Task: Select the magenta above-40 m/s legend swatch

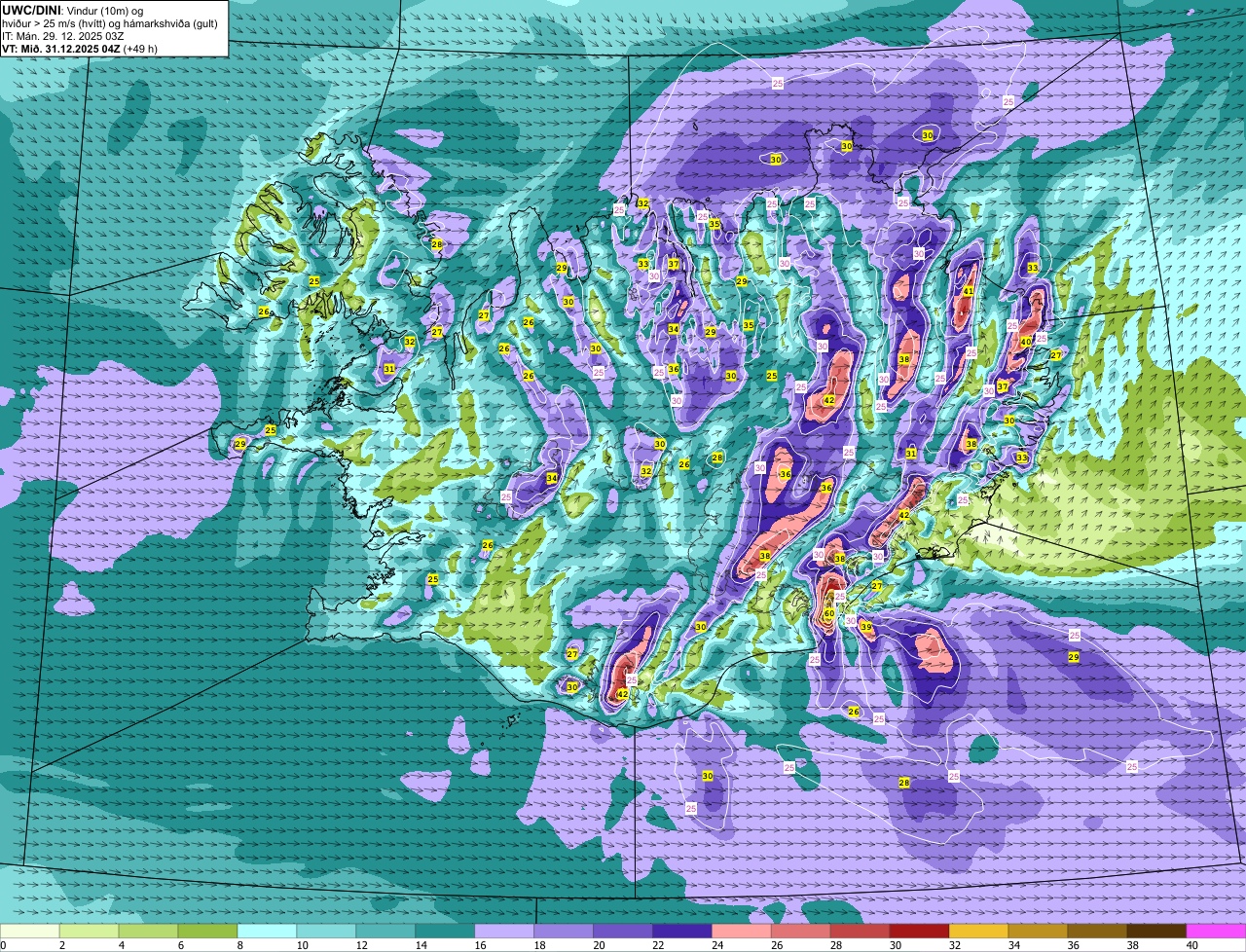Action: coord(1217,931)
